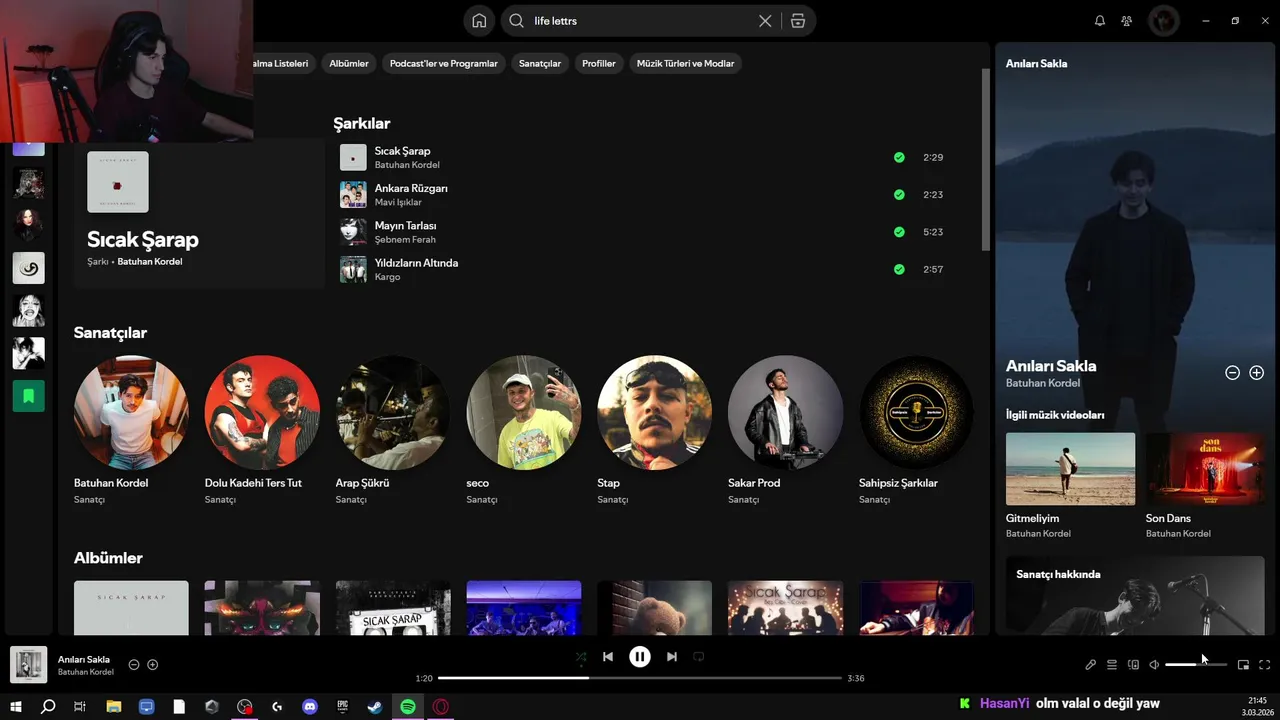The image size is (1280, 720).
Task: Open friend activity icon
Action: (1127, 21)
